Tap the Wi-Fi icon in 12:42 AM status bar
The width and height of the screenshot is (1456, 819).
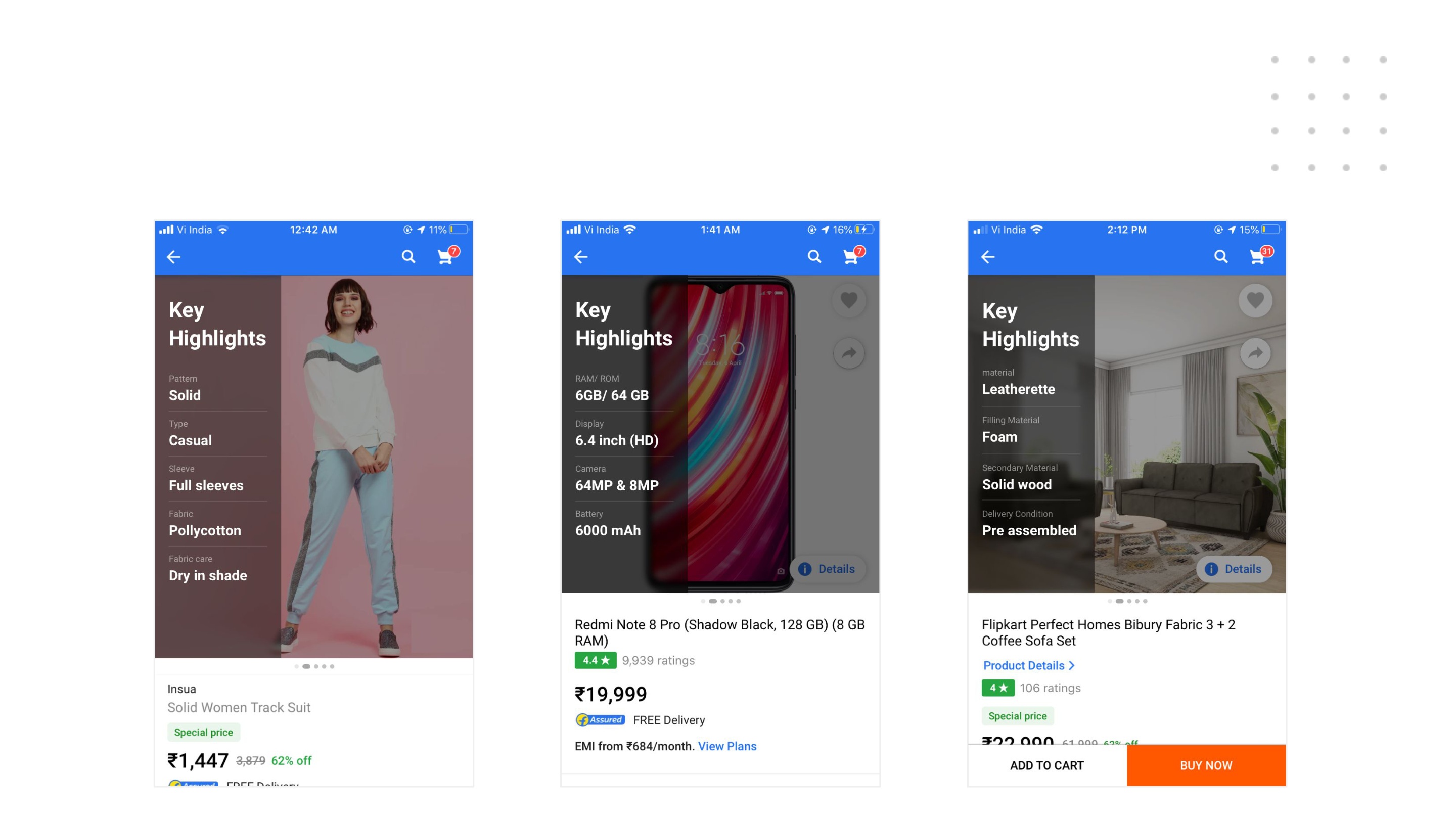point(222,230)
